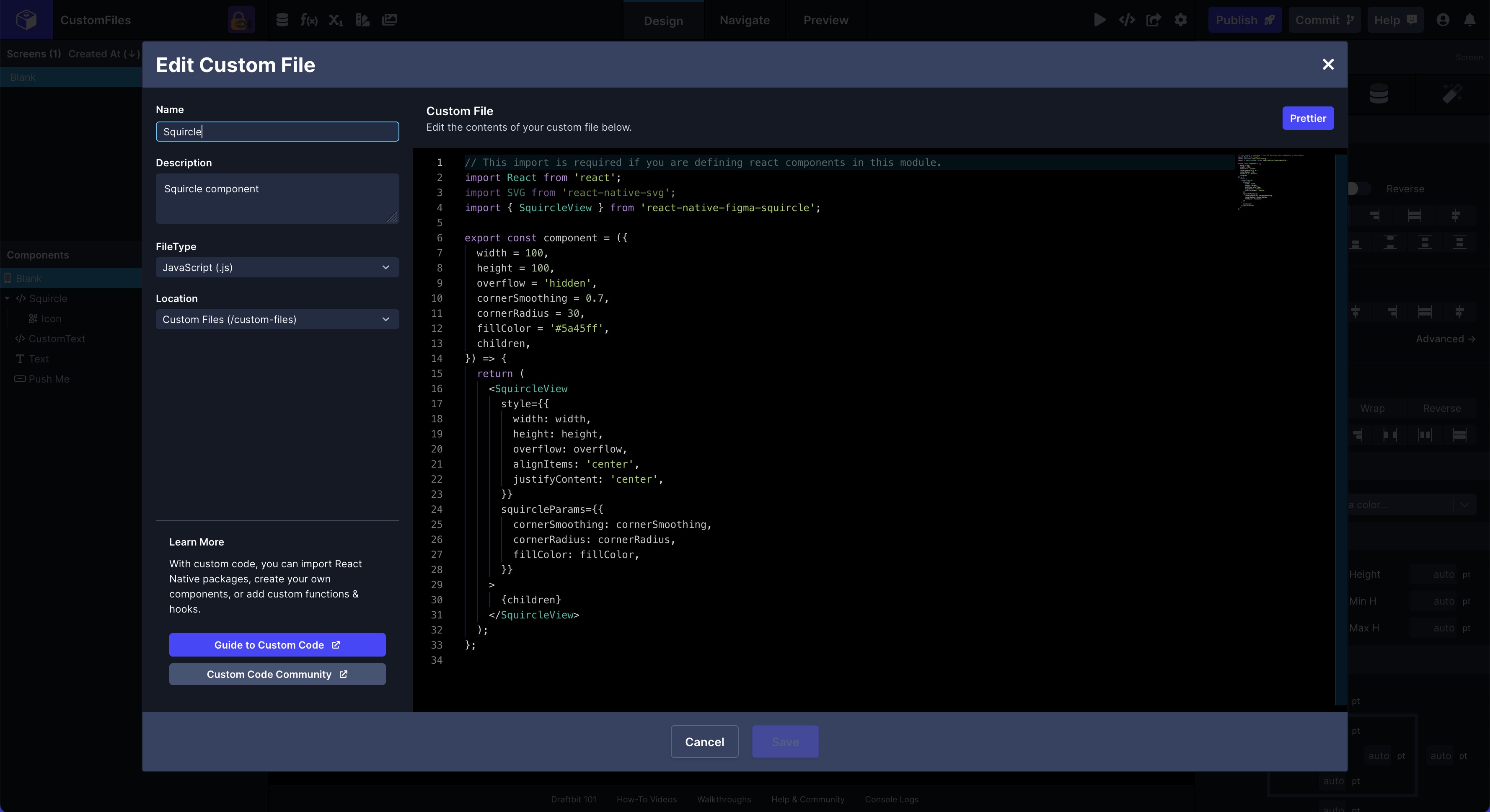
Task: Click the Cancel button
Action: [x=704, y=742]
